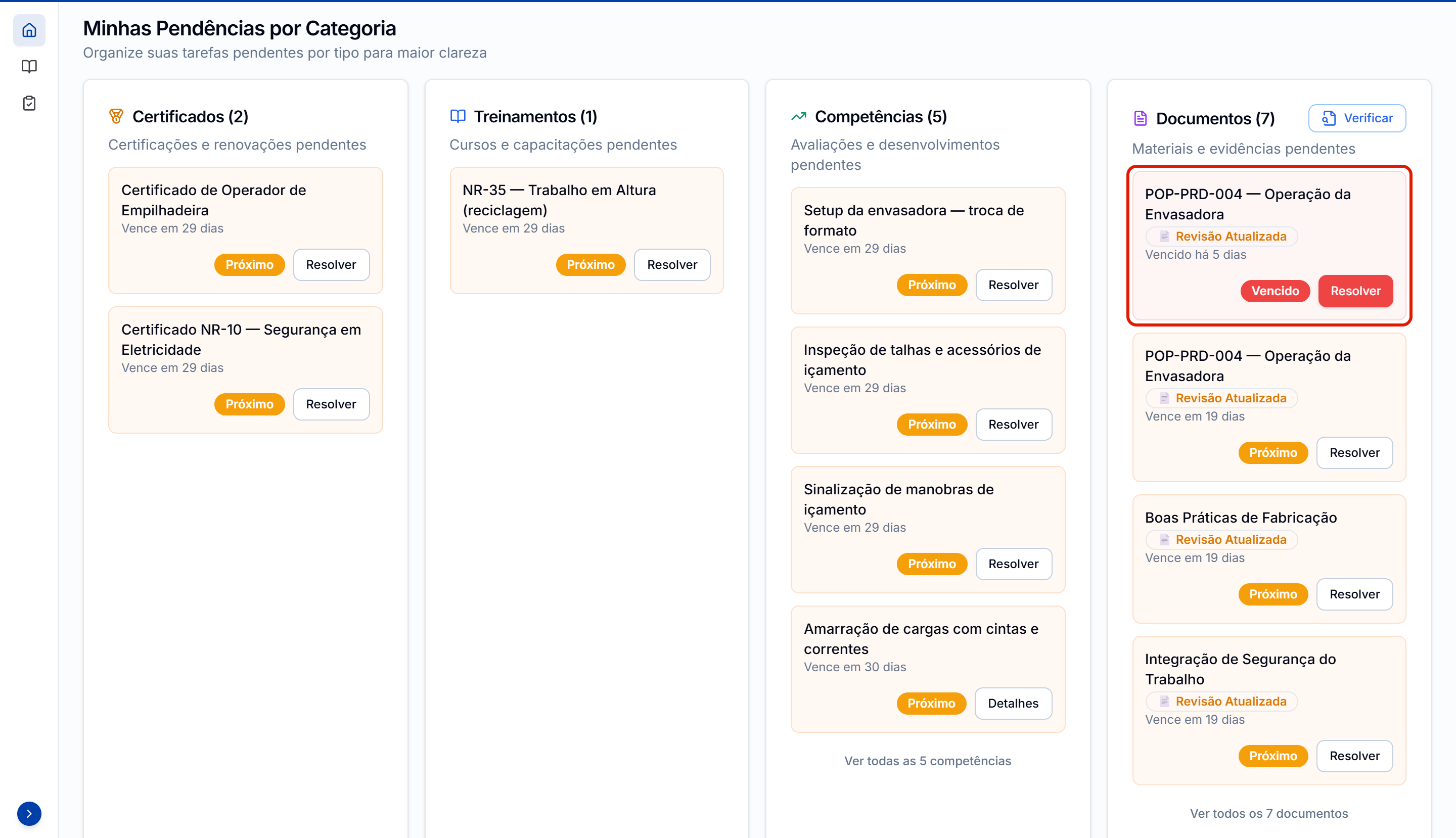Click Revisão Atualizada tag on Integração de Segurança
The height and width of the screenshot is (838, 1456).
1222,702
